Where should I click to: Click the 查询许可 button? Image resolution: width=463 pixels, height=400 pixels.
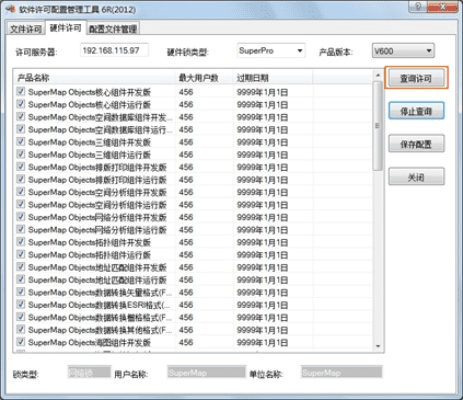pos(416,78)
